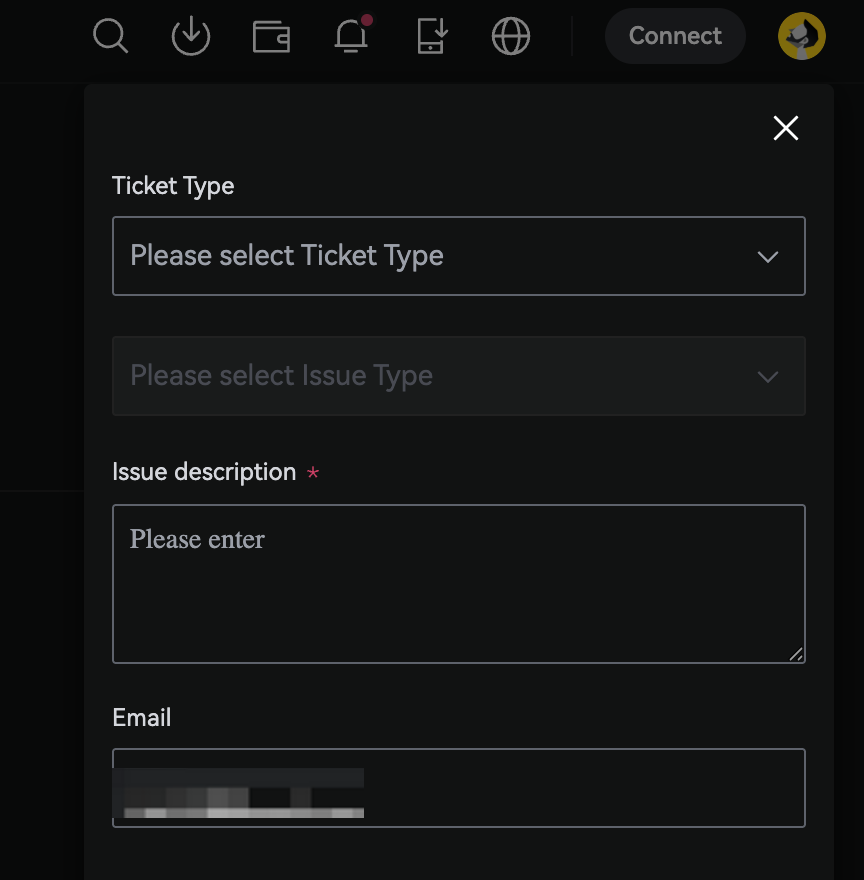The width and height of the screenshot is (864, 880).
Task: Click the red dot on the bell
Action: pos(367,20)
